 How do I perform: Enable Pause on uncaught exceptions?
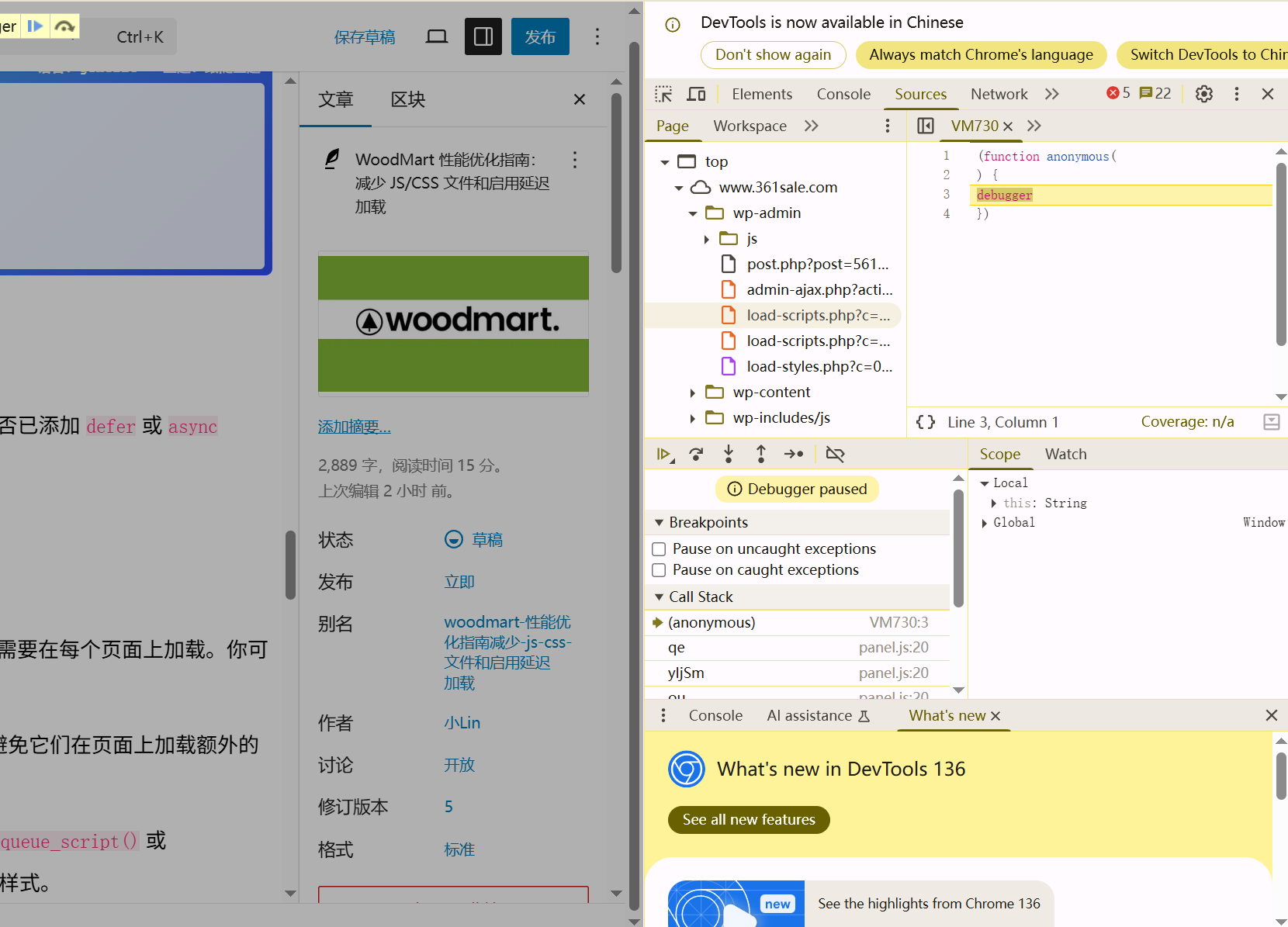659,548
